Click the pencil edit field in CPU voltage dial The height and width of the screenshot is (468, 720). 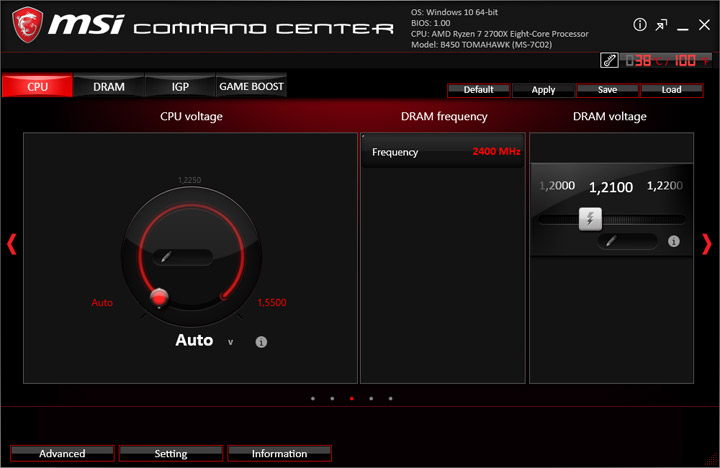click(x=183, y=257)
